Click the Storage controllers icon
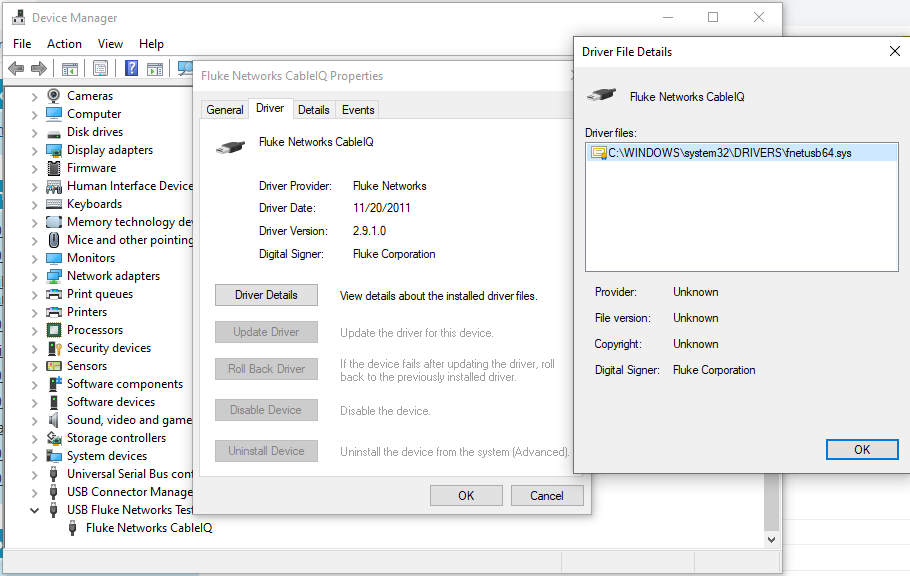The width and height of the screenshot is (910, 576). click(x=54, y=438)
